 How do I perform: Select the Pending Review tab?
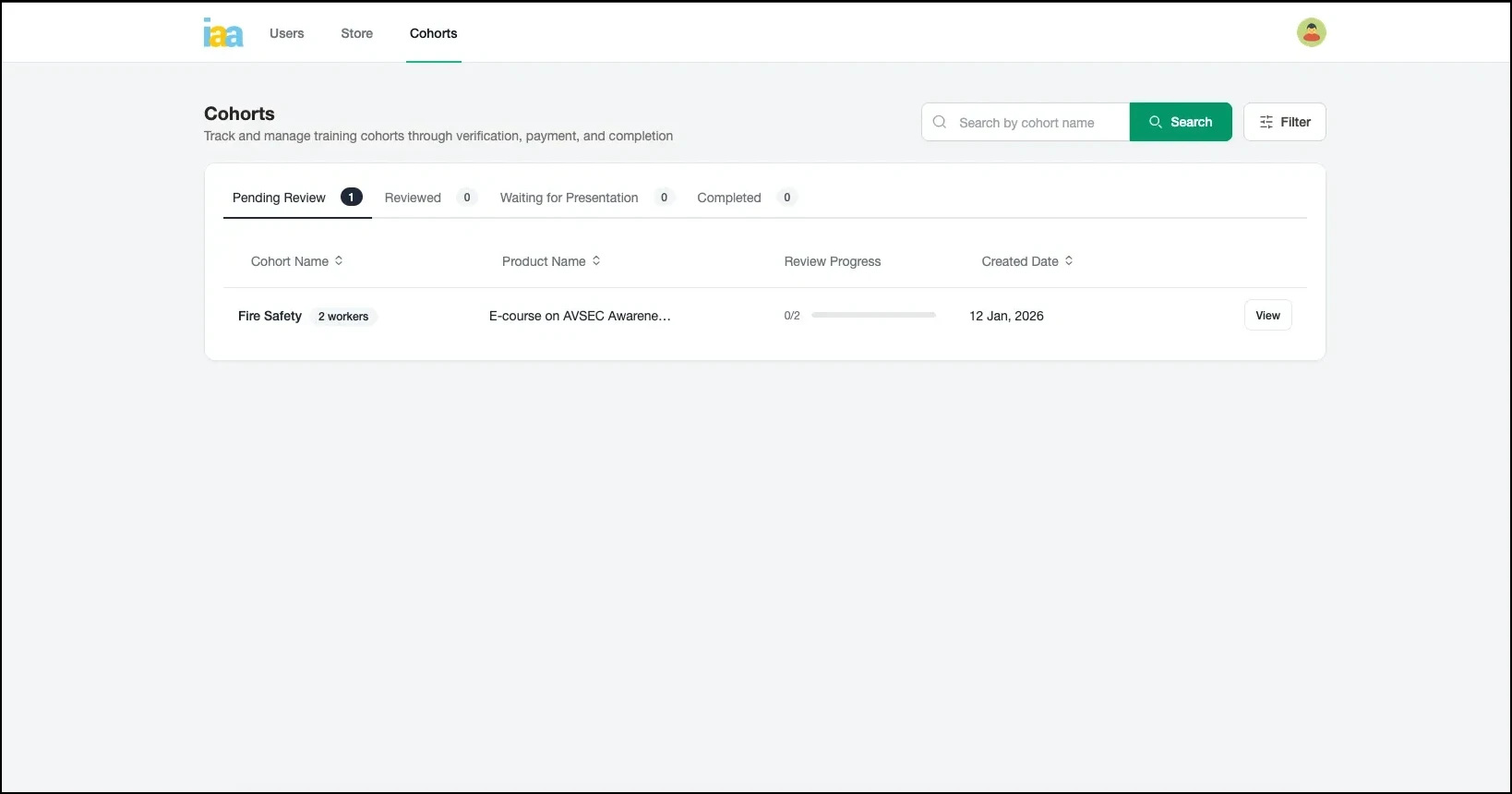point(279,198)
